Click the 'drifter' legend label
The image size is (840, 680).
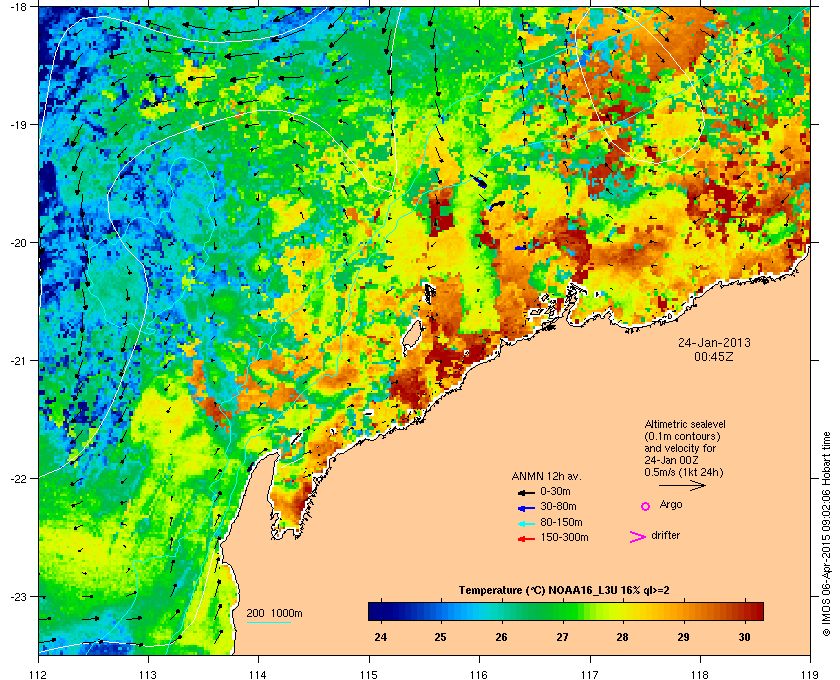[x=665, y=535]
